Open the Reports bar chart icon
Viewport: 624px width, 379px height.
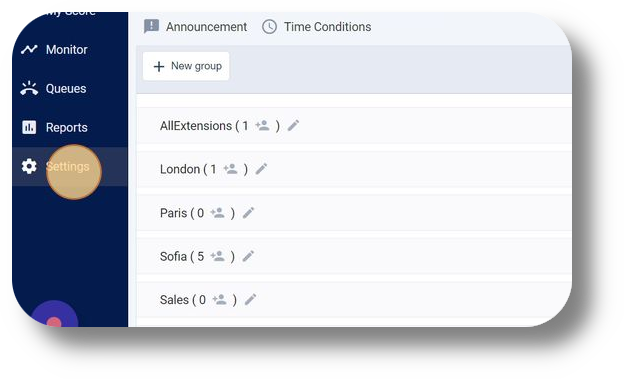pyautogui.click(x=29, y=127)
